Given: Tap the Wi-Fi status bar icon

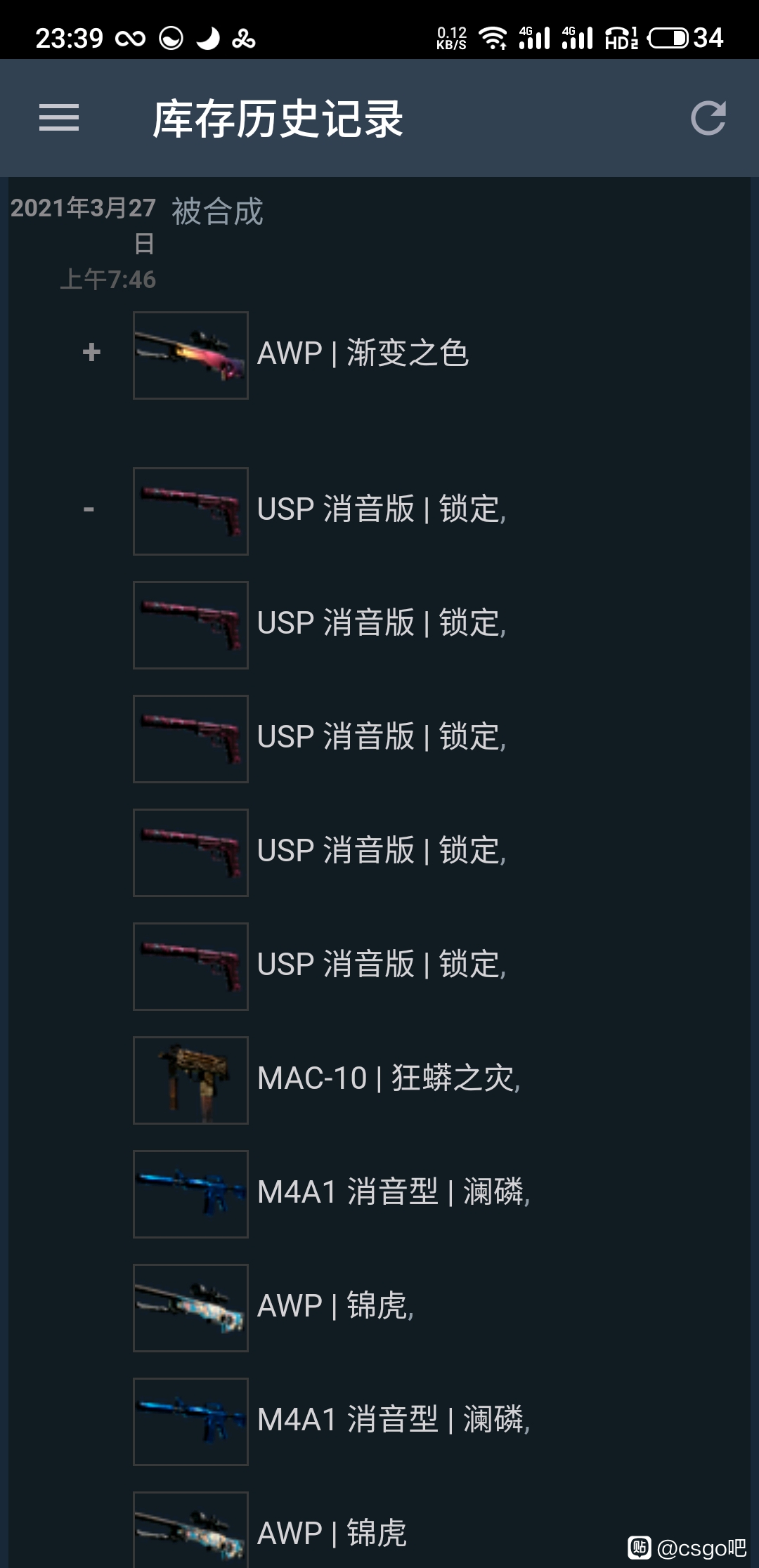Looking at the screenshot, I should point(493,38).
